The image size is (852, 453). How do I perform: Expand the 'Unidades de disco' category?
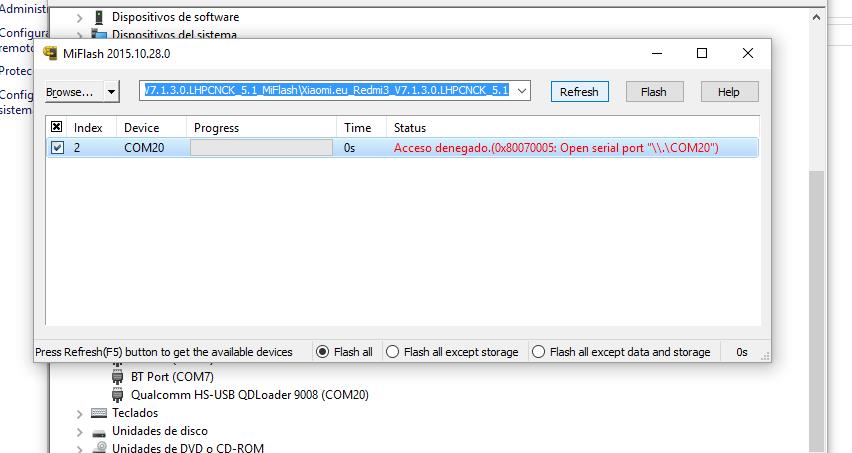(80, 432)
